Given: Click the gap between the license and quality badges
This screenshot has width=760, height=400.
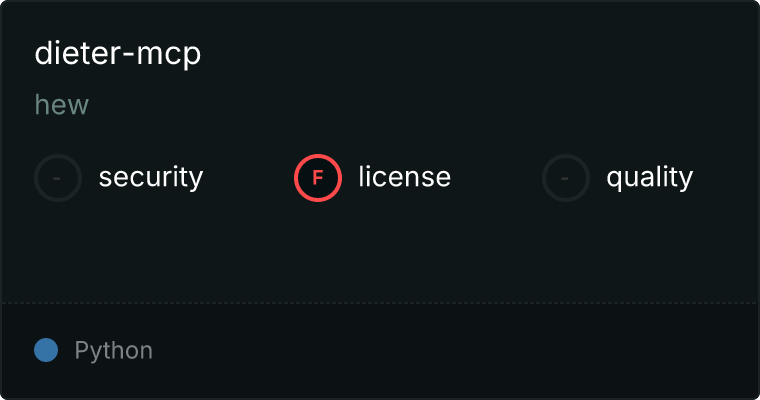Looking at the screenshot, I should point(496,178).
